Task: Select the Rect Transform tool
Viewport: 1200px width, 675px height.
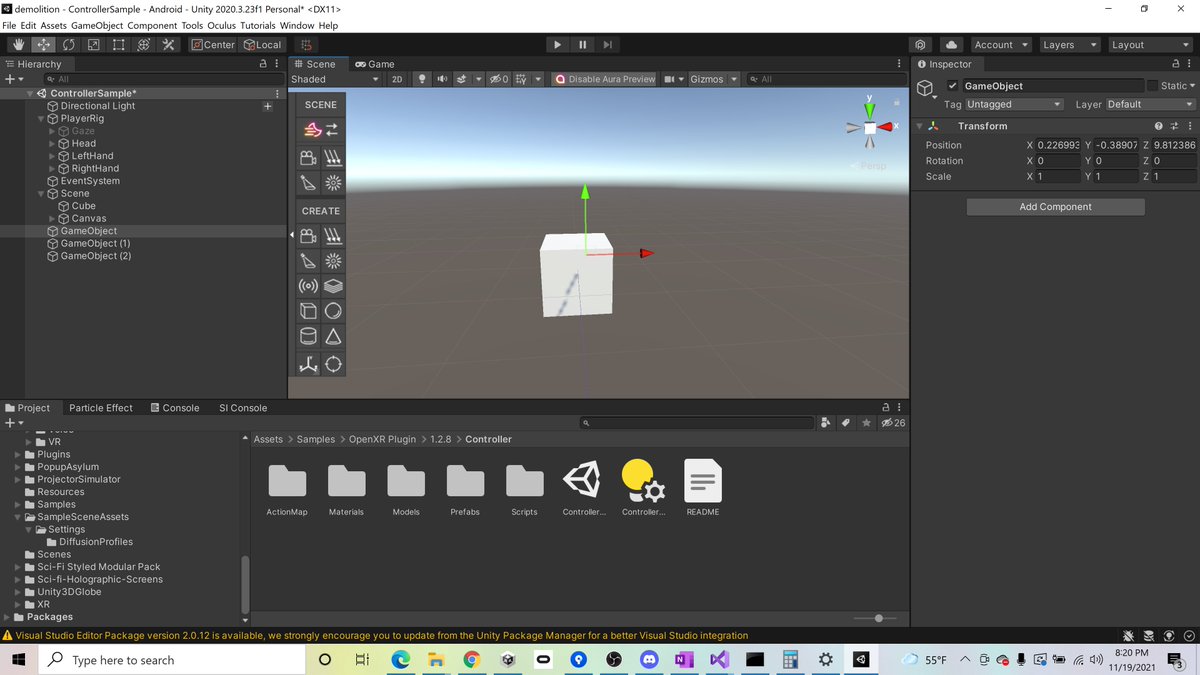Action: coord(118,44)
